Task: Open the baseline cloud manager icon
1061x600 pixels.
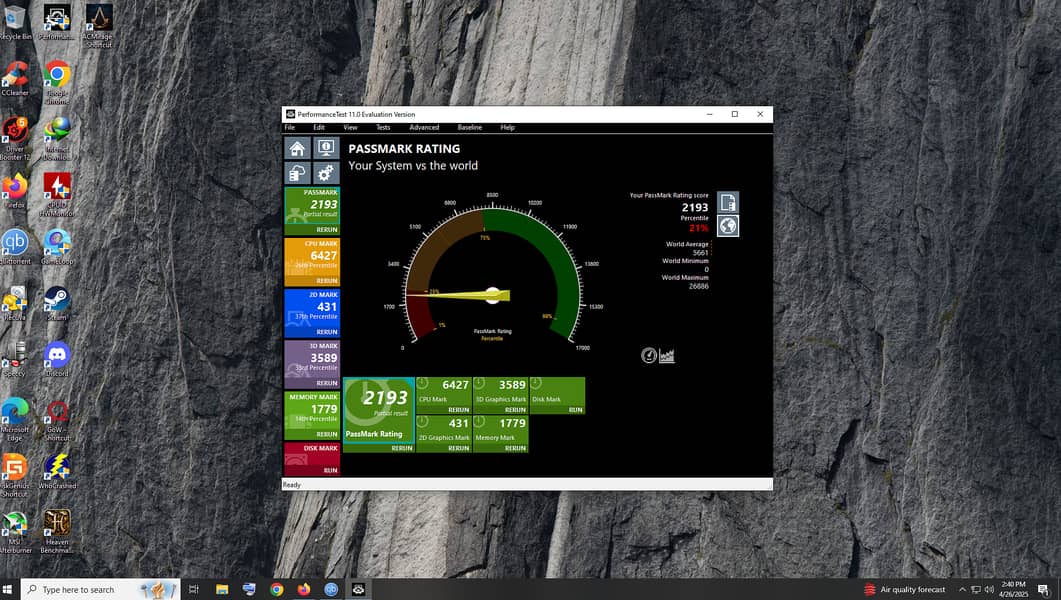Action: tap(297, 173)
